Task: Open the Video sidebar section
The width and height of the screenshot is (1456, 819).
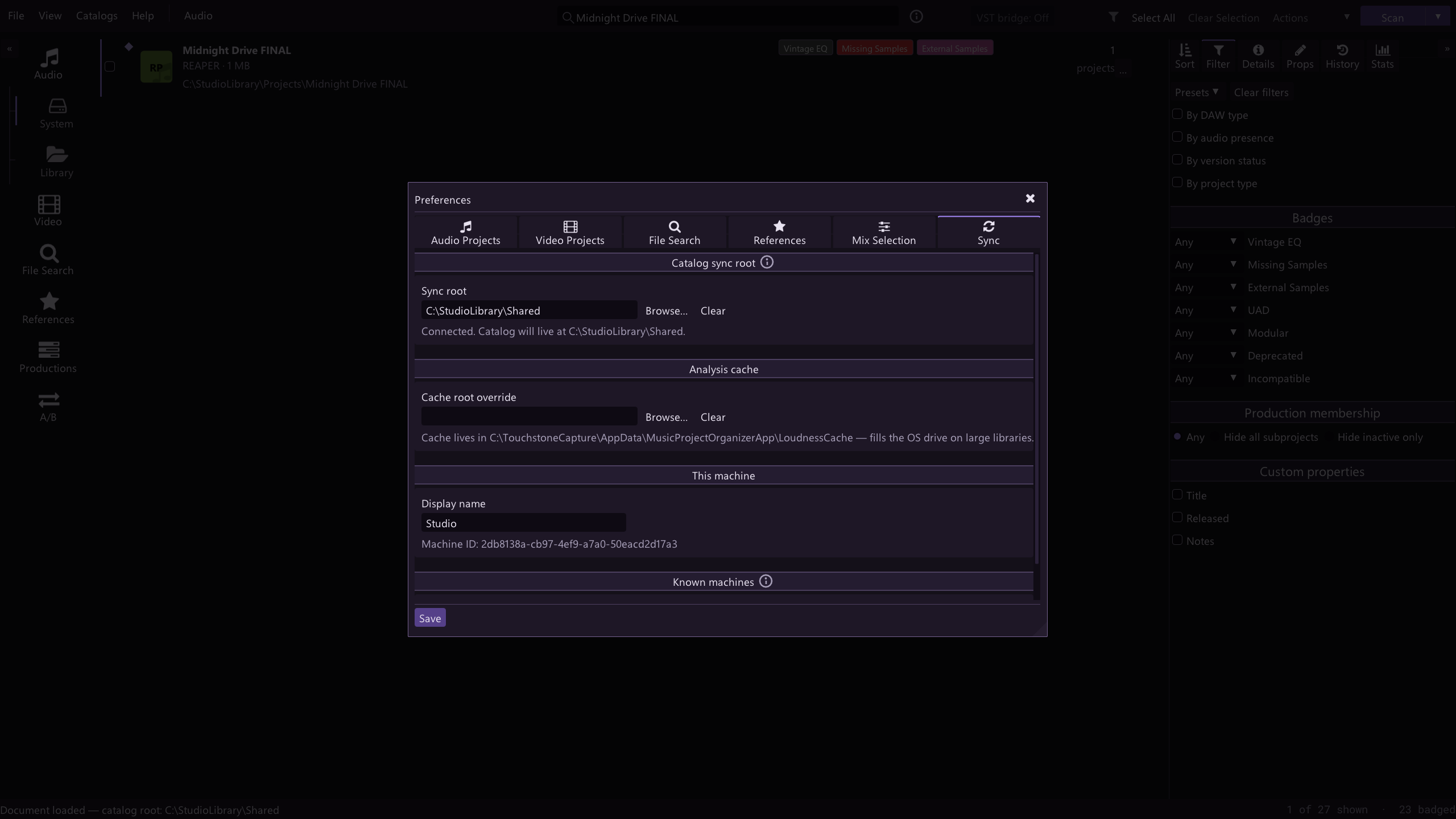Action: tap(48, 211)
